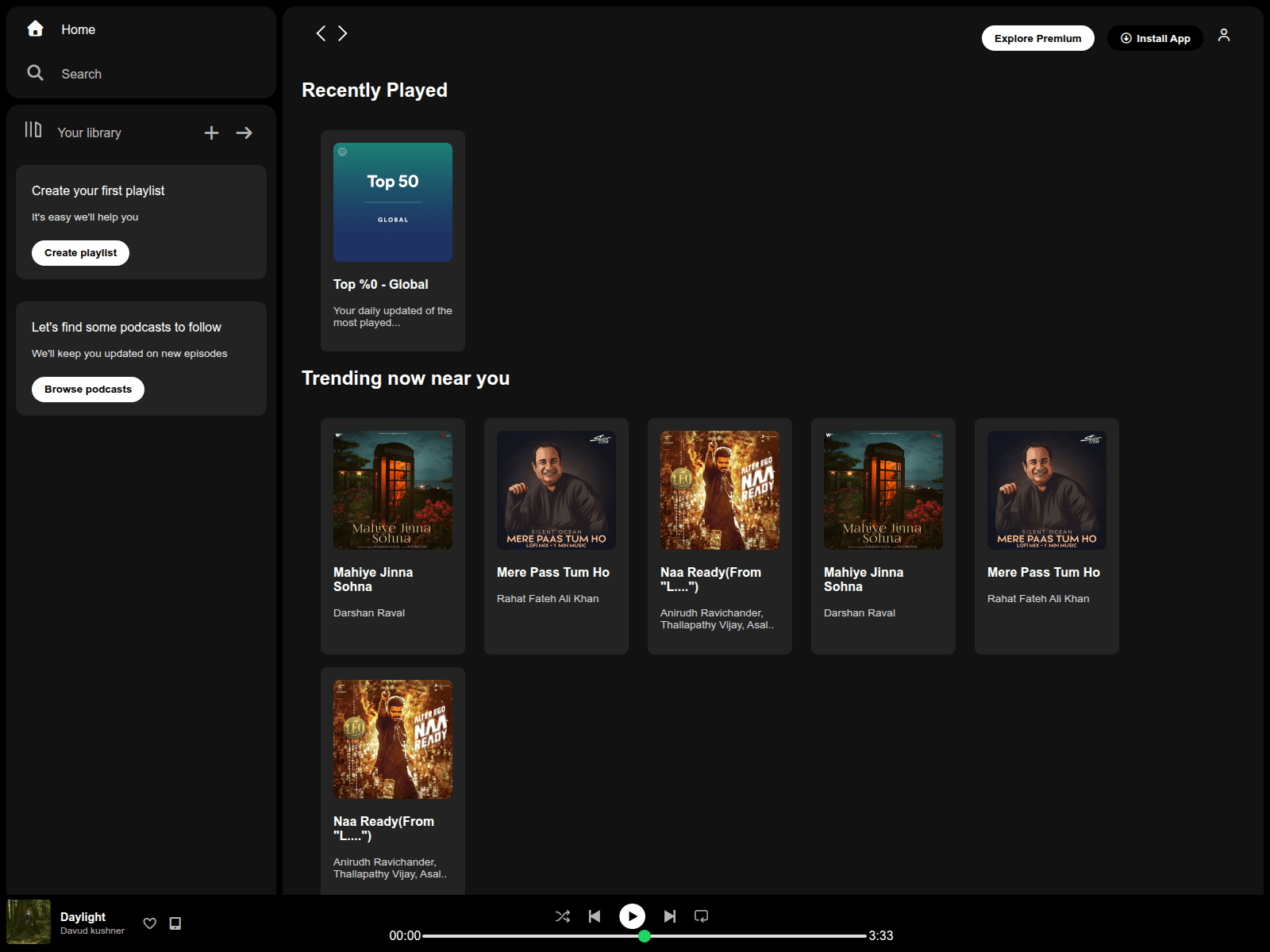1270x952 pixels.
Task: Click the Install App button
Action: tap(1155, 38)
